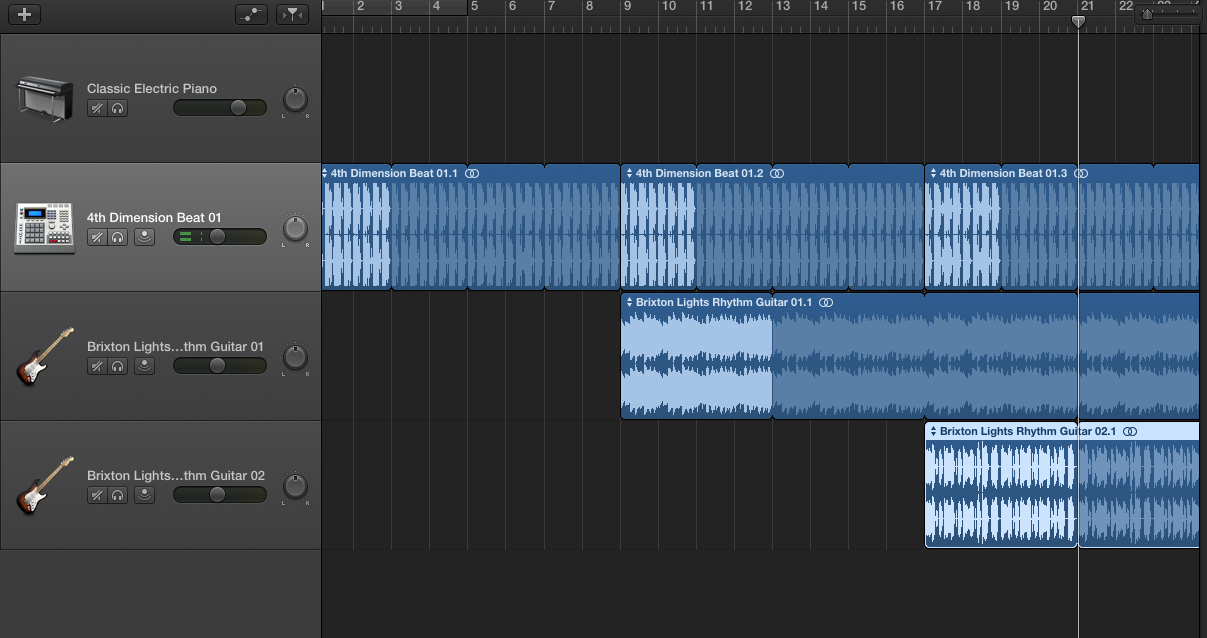Click the horizontal zoom slider above the ruler
Screen dimensions: 1207x638
click(1168, 14)
